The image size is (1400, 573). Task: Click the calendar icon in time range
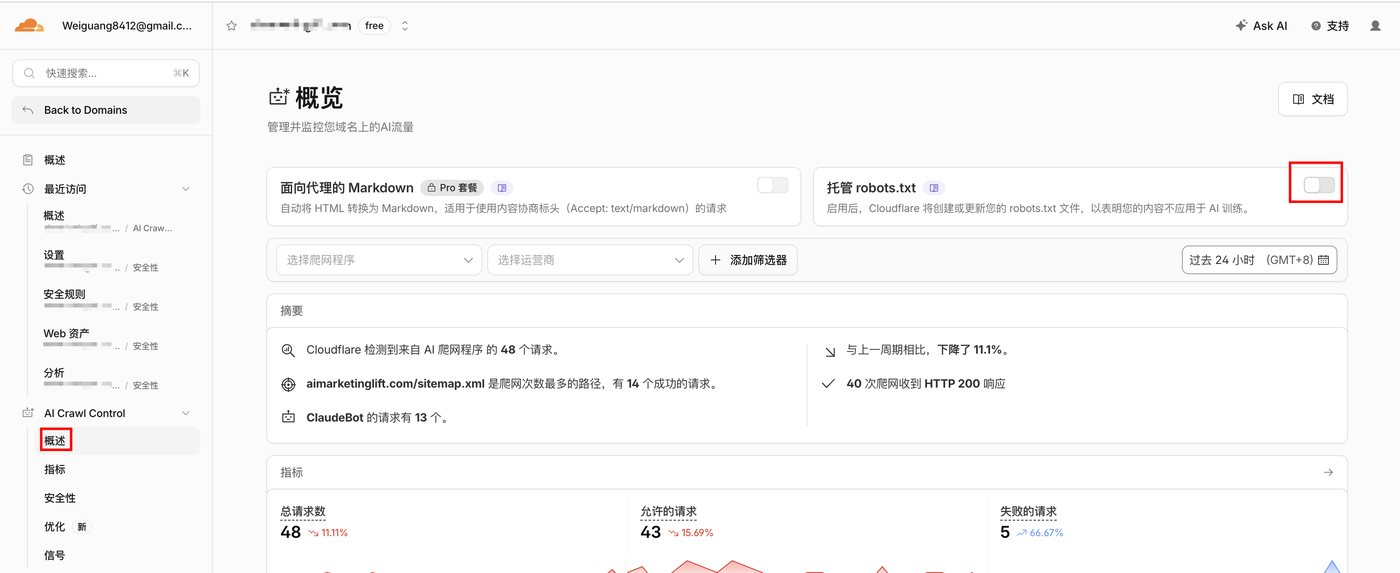(1323, 260)
